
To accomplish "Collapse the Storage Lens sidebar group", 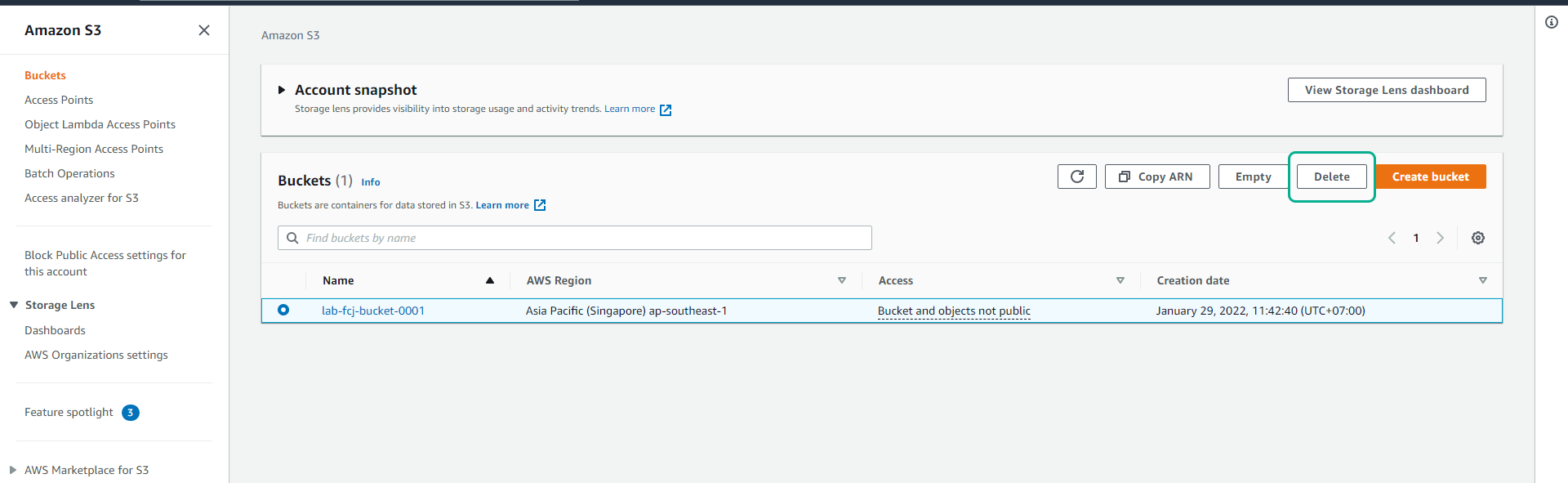I will click(14, 305).
